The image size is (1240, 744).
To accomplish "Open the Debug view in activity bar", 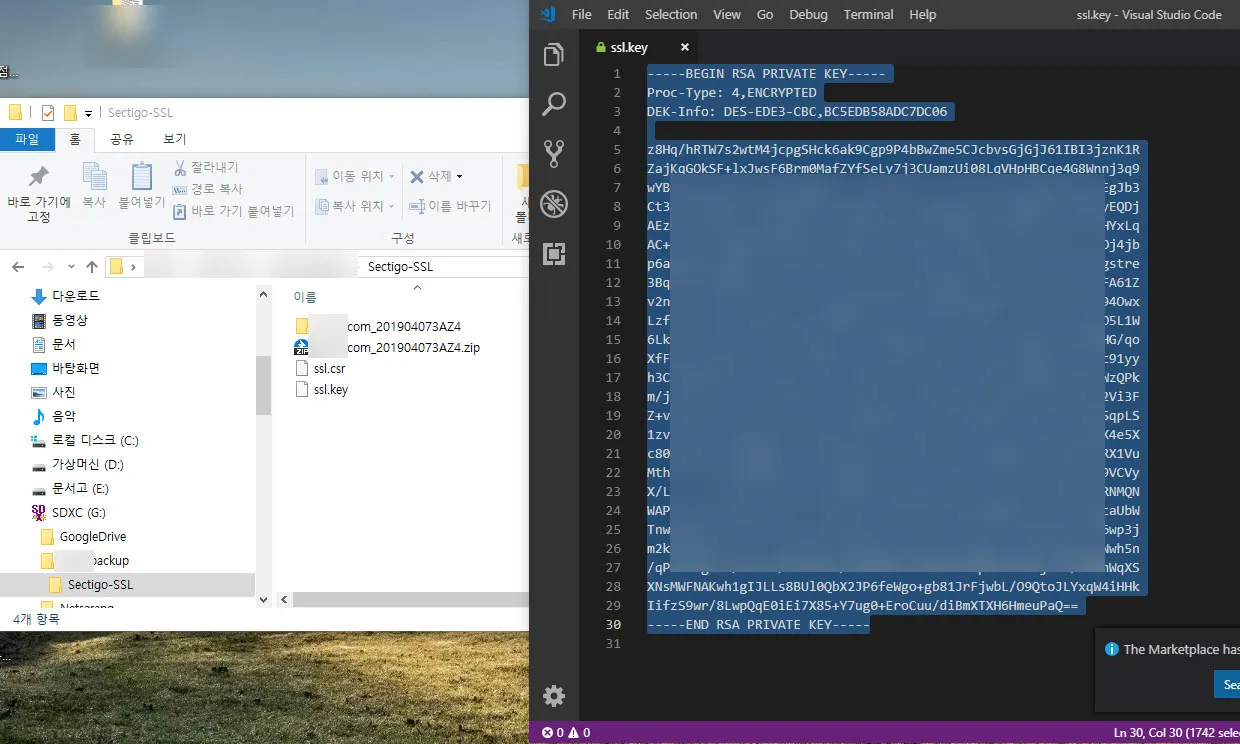I will [554, 204].
